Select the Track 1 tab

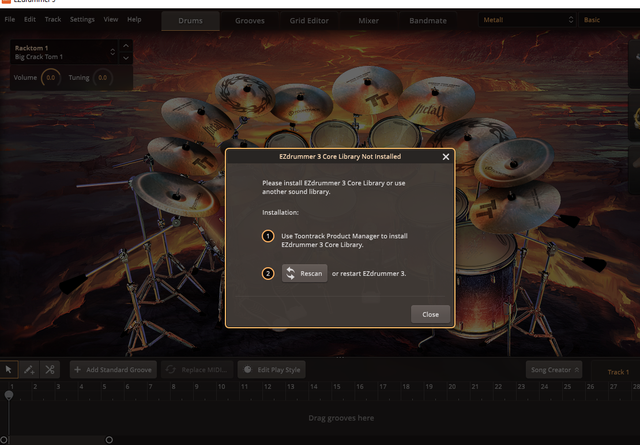(x=618, y=372)
